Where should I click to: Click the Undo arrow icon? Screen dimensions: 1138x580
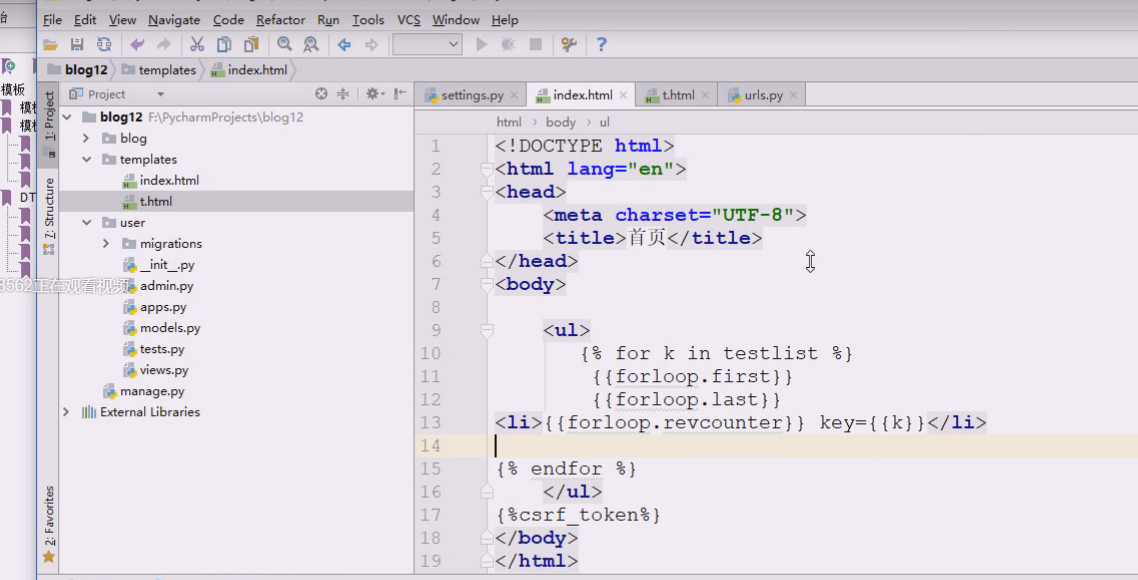(137, 45)
